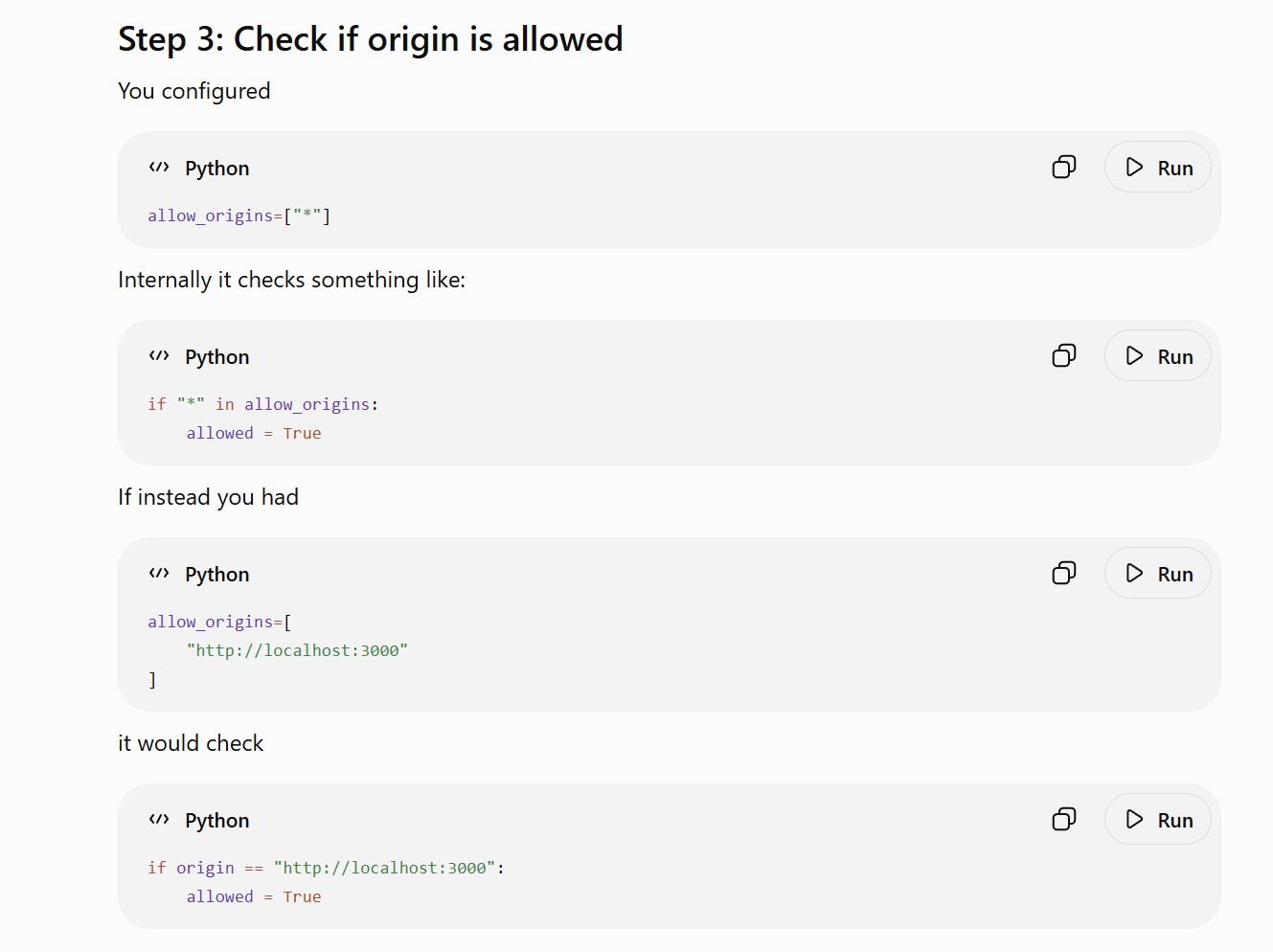Click code line 'if "*" in allow_origins:'
This screenshot has height=952, width=1273.
263,405
